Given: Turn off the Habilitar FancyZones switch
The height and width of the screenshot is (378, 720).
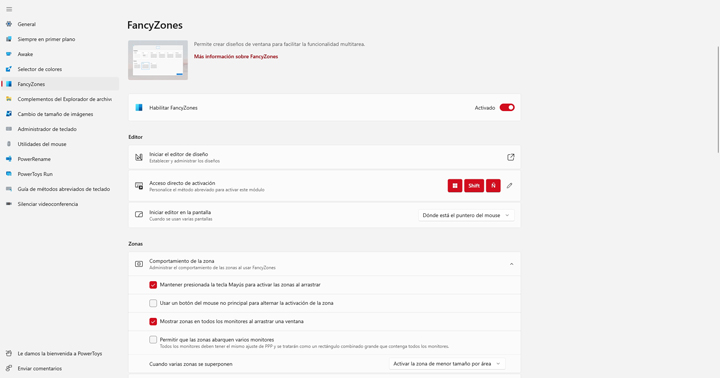Looking at the screenshot, I should pos(507,107).
